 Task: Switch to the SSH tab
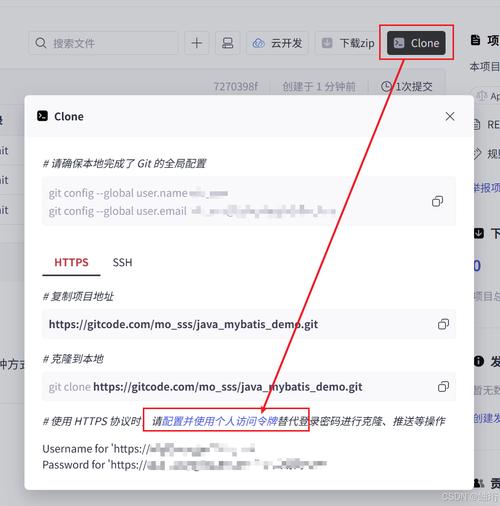point(122,262)
